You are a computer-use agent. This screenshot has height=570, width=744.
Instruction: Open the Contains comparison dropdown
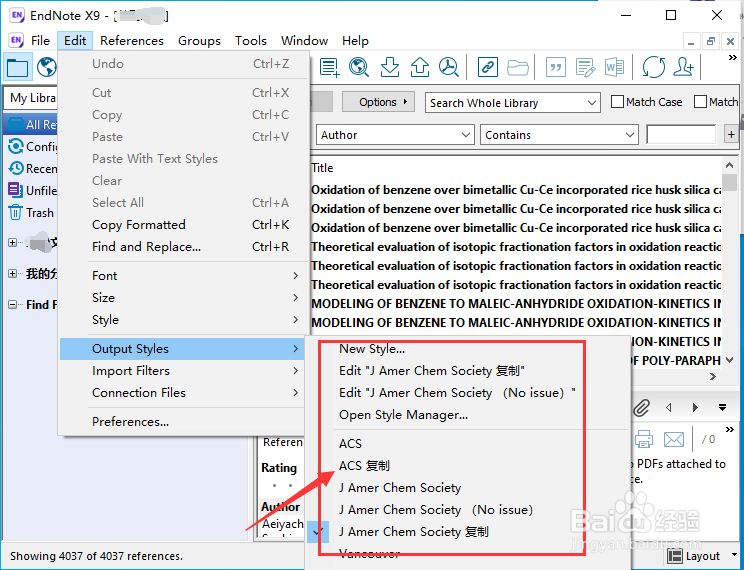[559, 135]
